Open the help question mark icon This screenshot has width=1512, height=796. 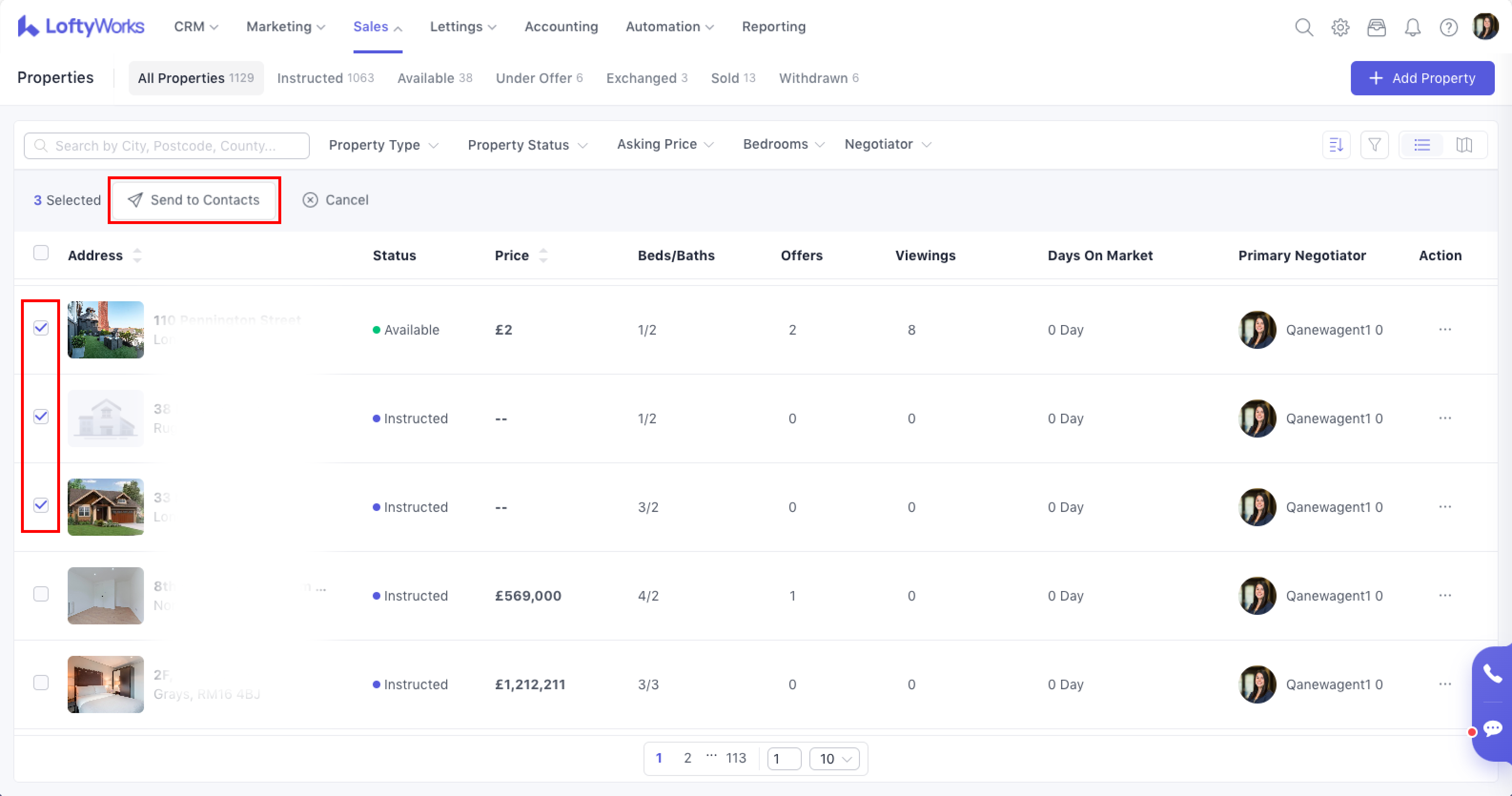1449,27
